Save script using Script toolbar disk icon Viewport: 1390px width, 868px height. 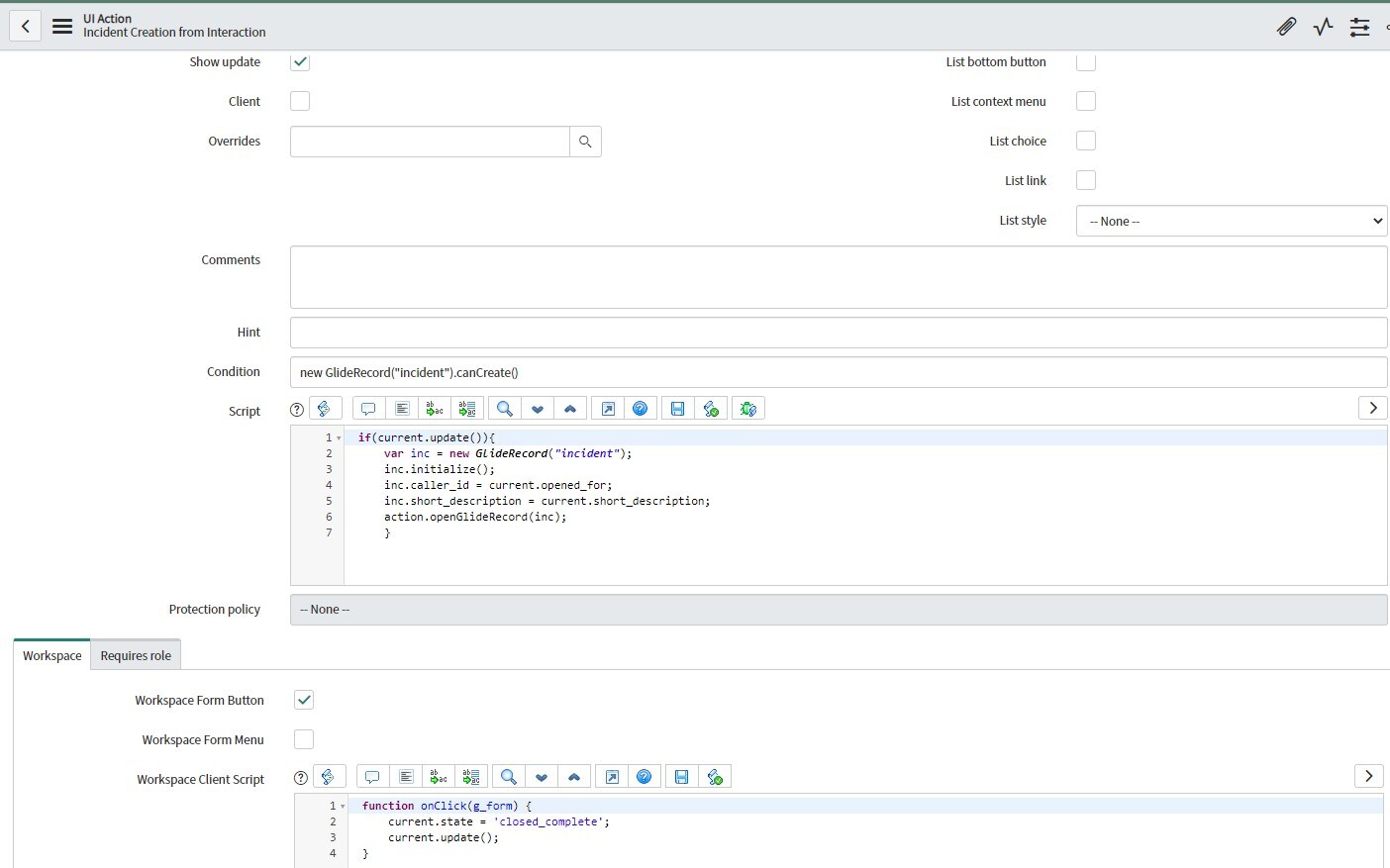678,409
